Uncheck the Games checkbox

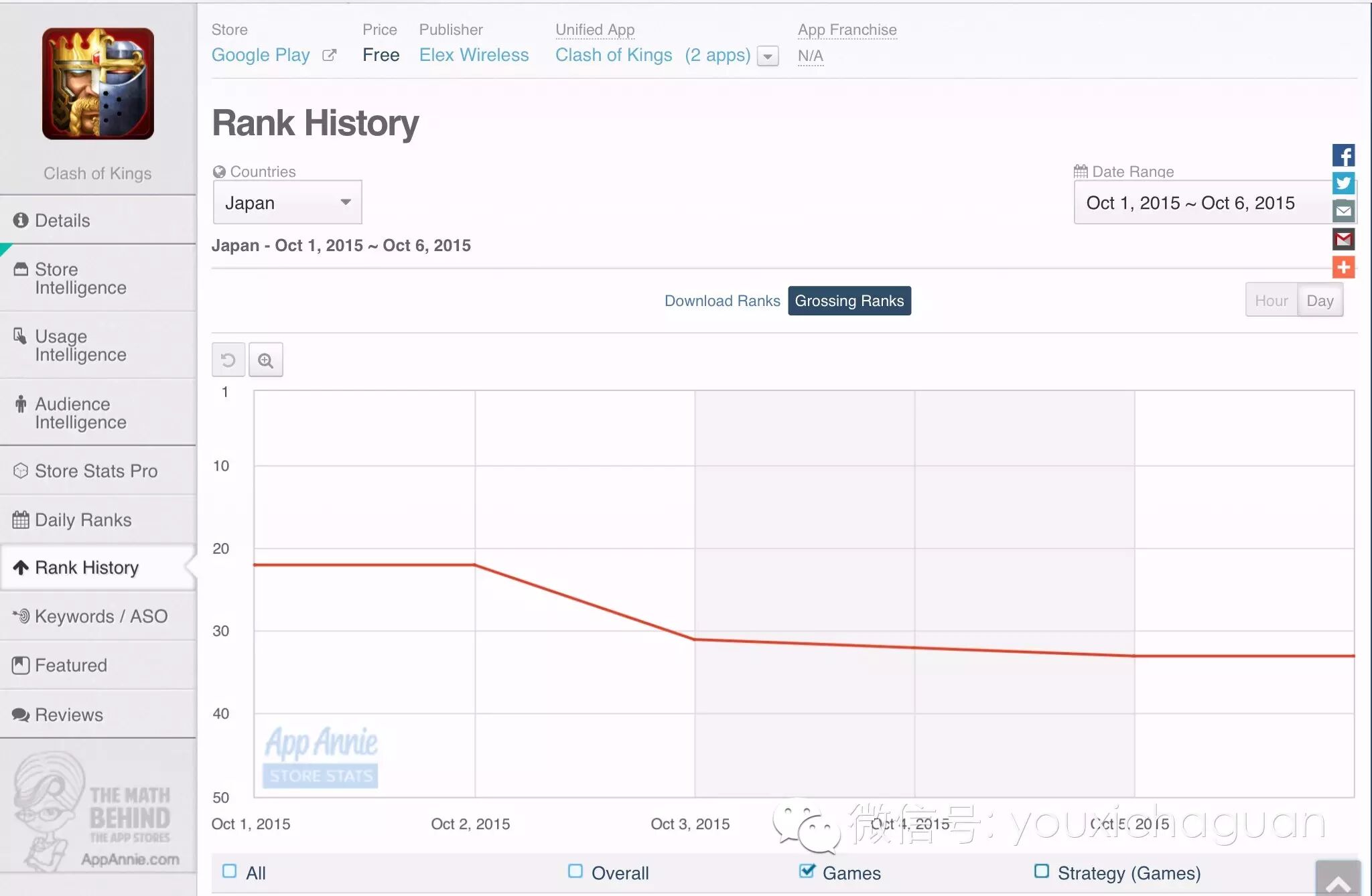[x=807, y=871]
